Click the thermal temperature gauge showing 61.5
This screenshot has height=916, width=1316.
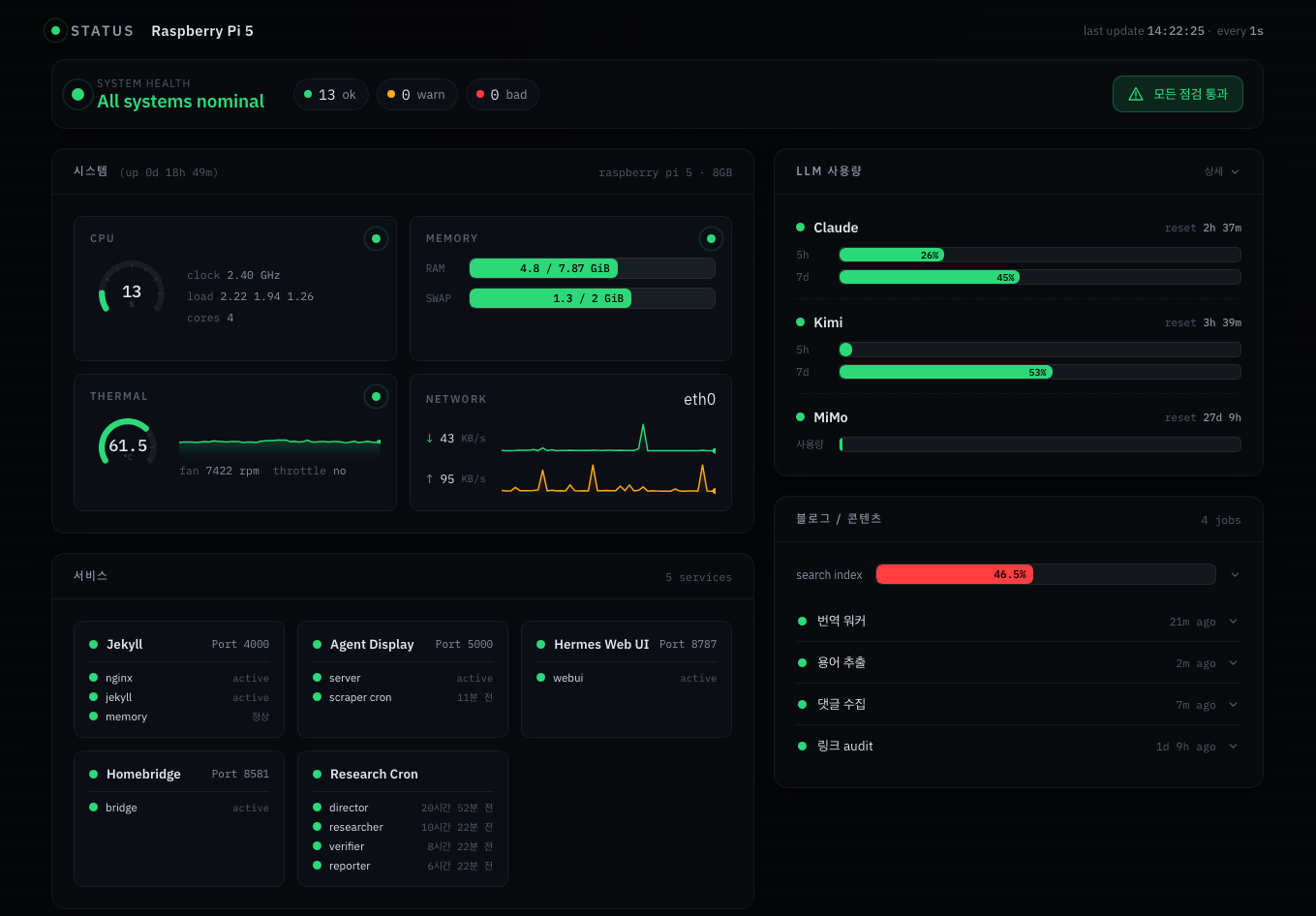pyautogui.click(x=128, y=445)
